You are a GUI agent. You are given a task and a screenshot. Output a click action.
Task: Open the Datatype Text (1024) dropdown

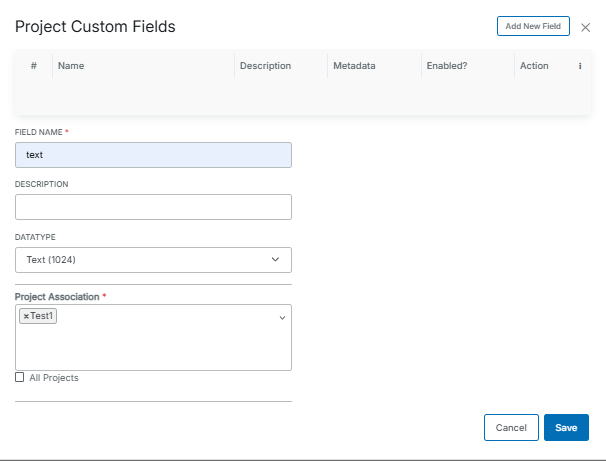(152, 260)
